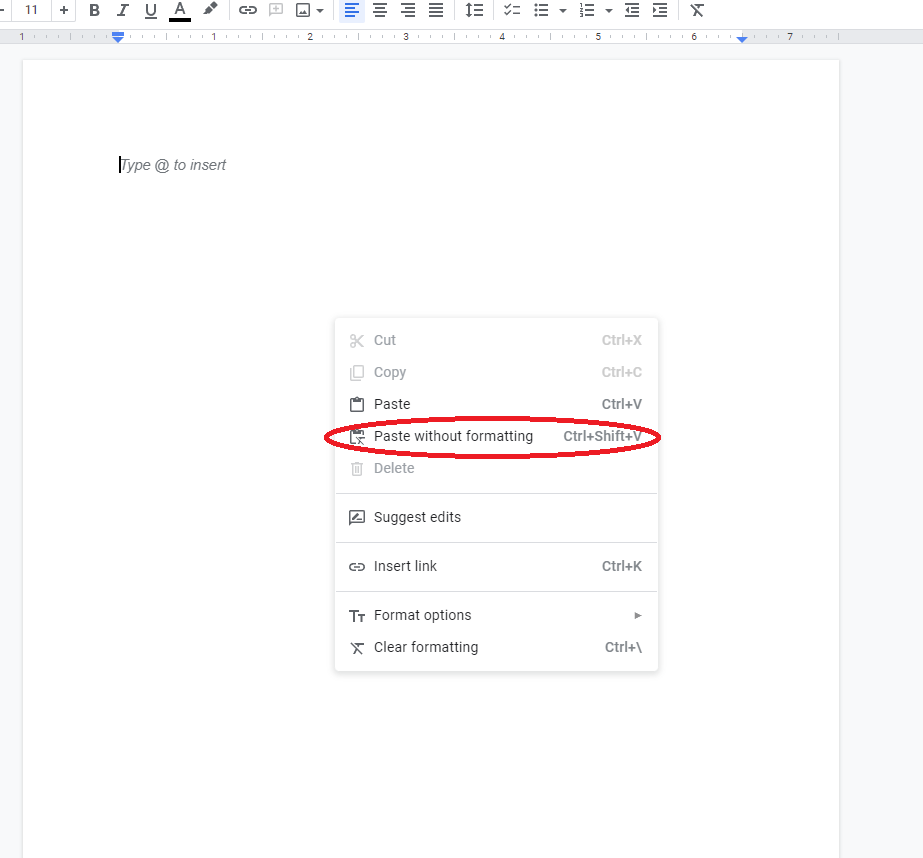Click the Ctrl+\ shortcut text
Image resolution: width=923 pixels, height=858 pixels.
tap(623, 647)
